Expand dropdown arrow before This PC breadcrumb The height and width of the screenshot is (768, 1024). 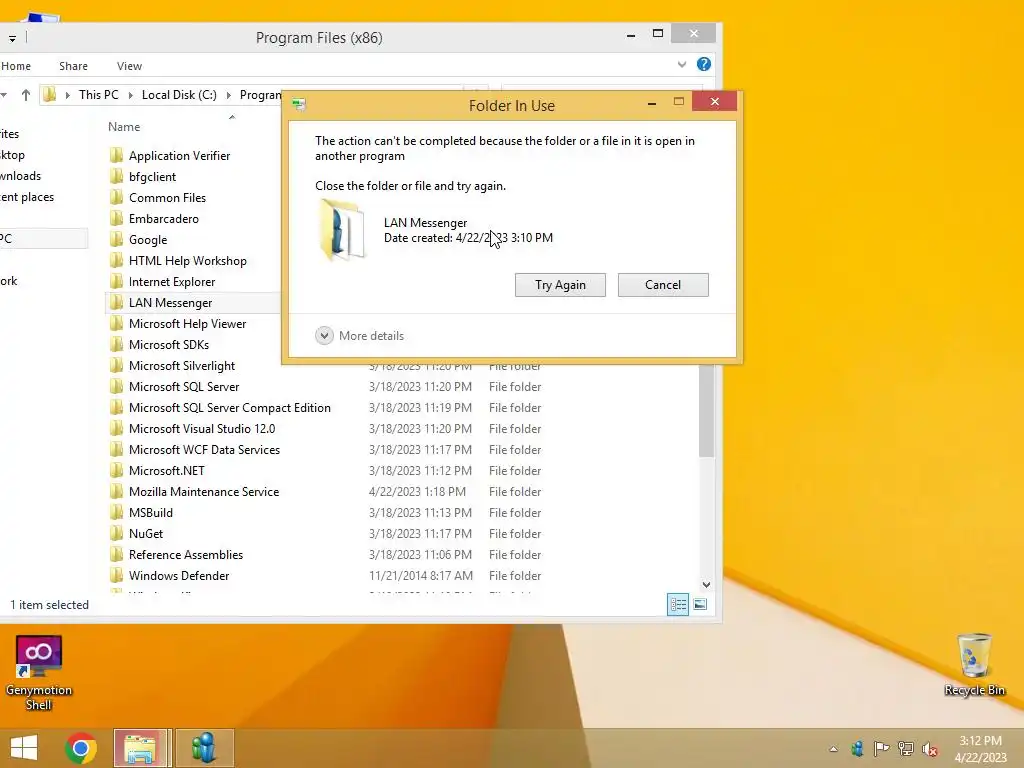pos(67,95)
